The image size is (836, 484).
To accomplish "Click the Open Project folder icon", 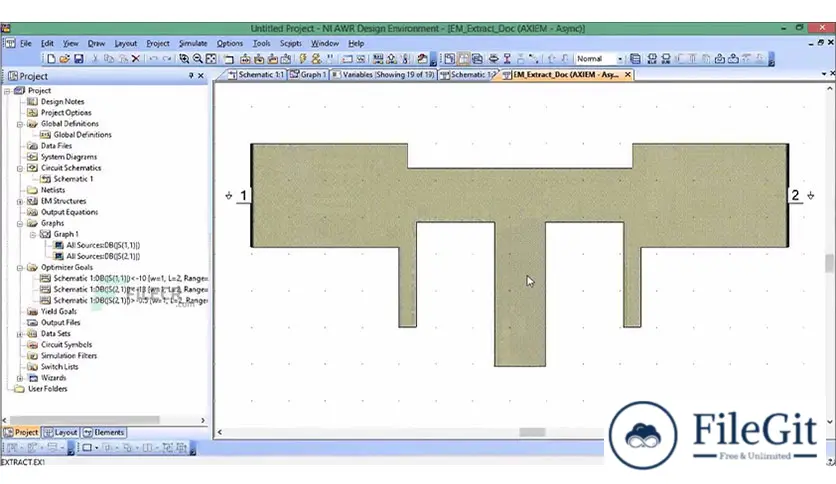I will click(65, 59).
